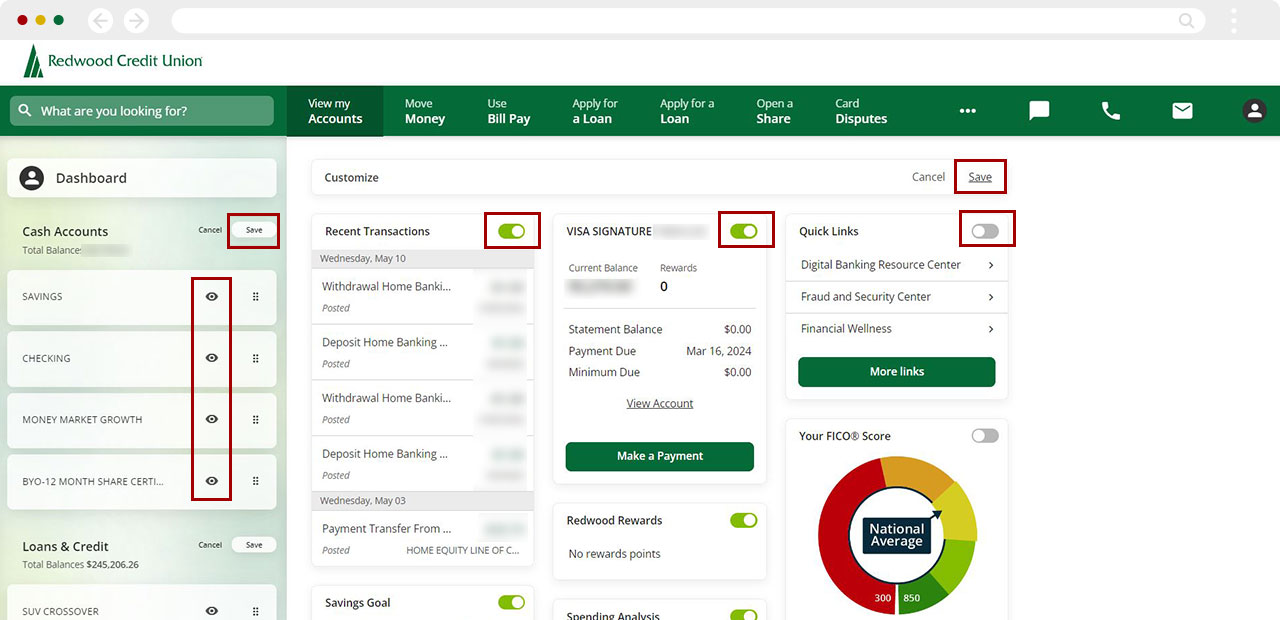This screenshot has width=1280, height=620.
Task: Save the Loans & Credit order
Action: click(x=254, y=545)
